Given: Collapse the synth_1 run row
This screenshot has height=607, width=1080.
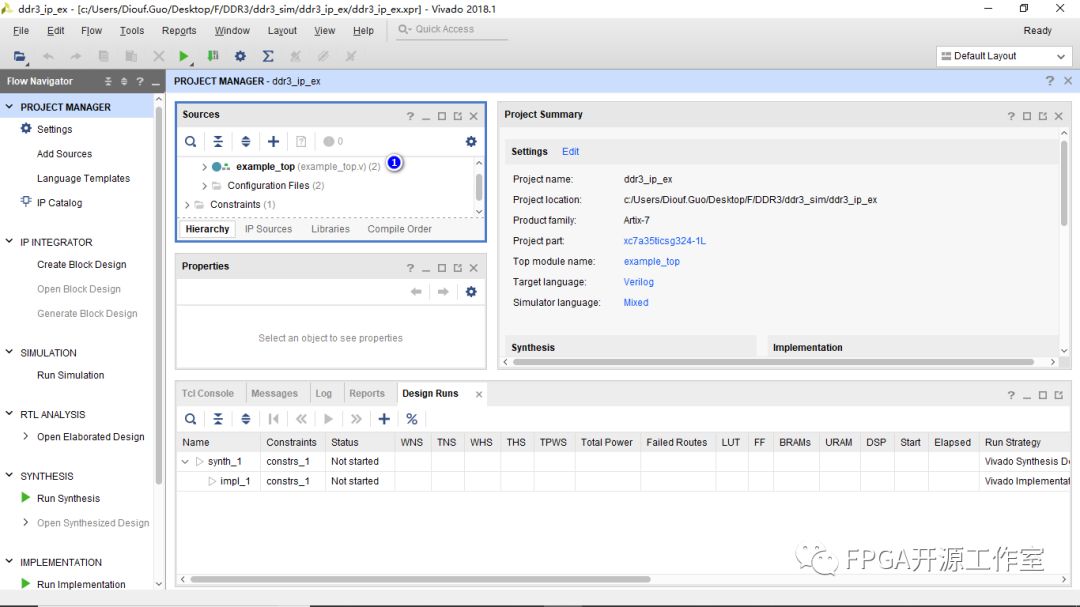Looking at the screenshot, I should point(185,462).
